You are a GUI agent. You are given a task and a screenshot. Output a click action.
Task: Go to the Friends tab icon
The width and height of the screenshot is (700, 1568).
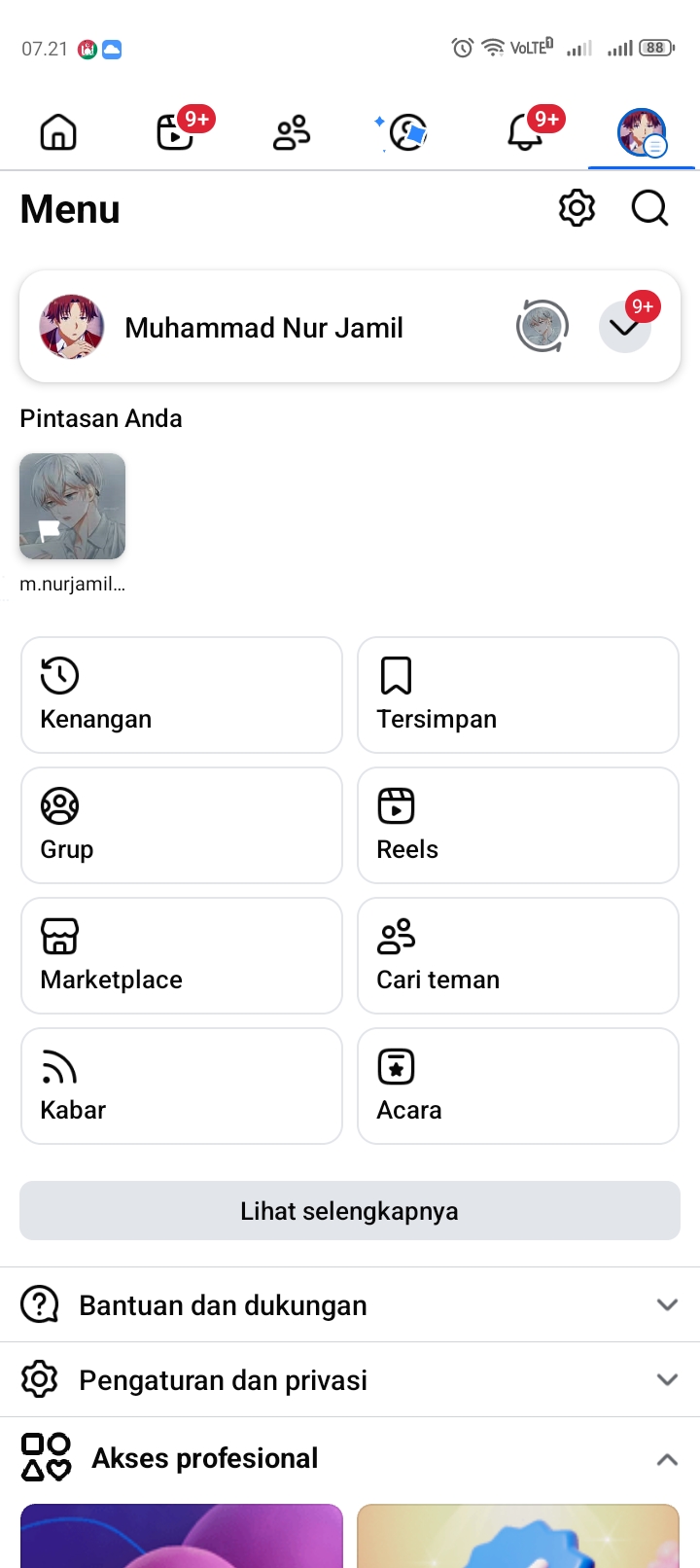[292, 132]
